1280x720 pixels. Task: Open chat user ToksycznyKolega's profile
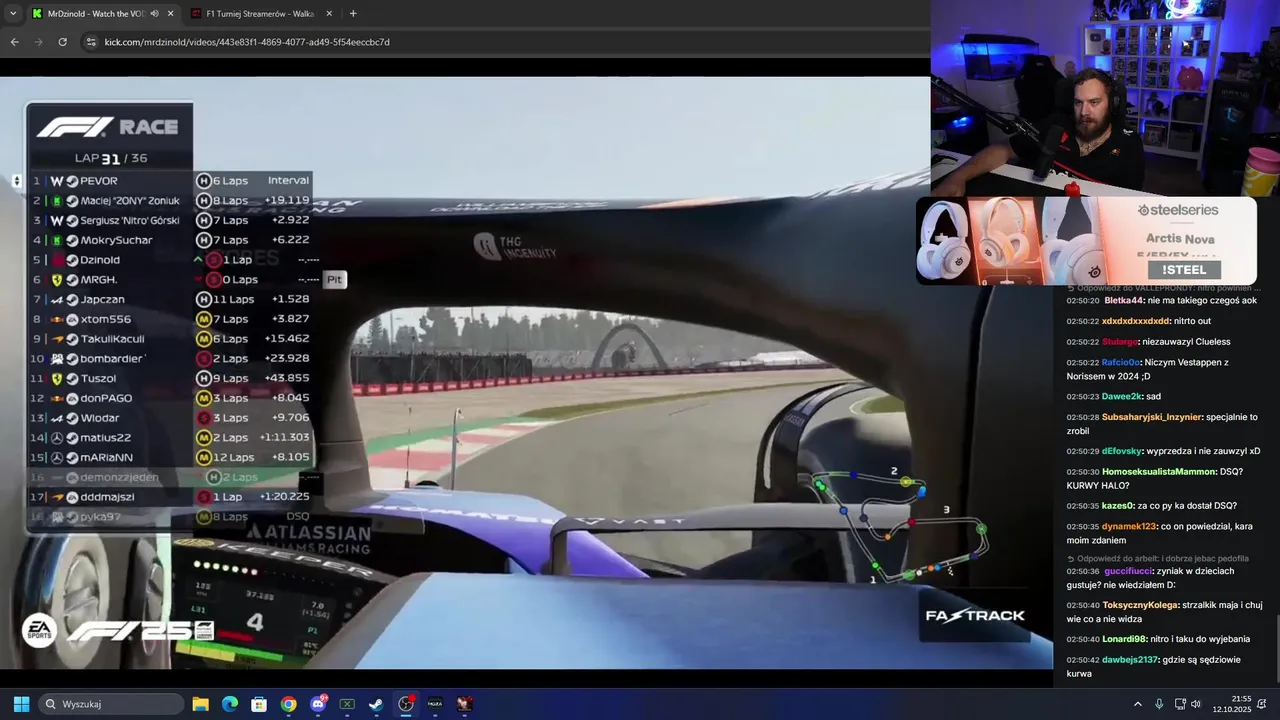click(1140, 605)
